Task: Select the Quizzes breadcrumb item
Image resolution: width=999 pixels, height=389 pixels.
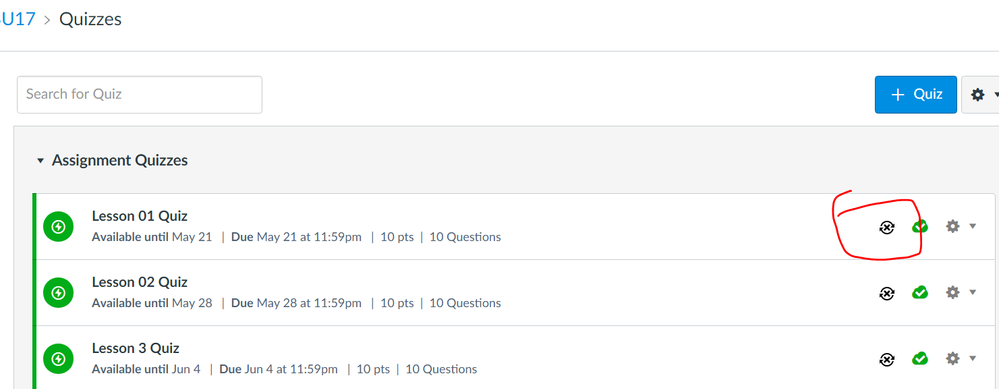Action: point(90,19)
